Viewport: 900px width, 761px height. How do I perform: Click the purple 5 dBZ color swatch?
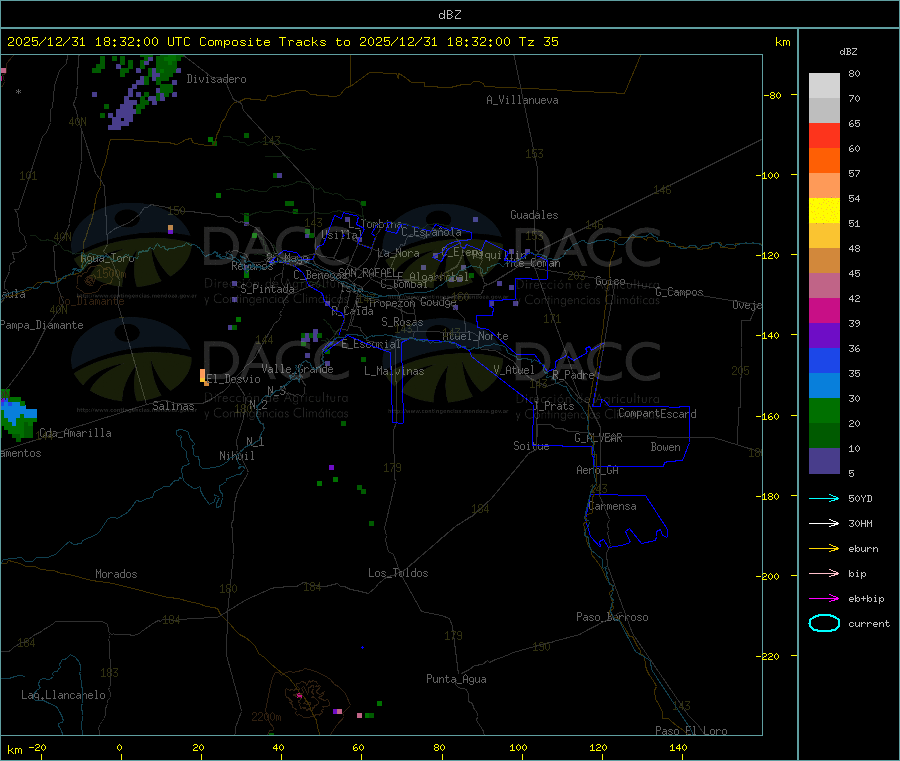click(824, 461)
